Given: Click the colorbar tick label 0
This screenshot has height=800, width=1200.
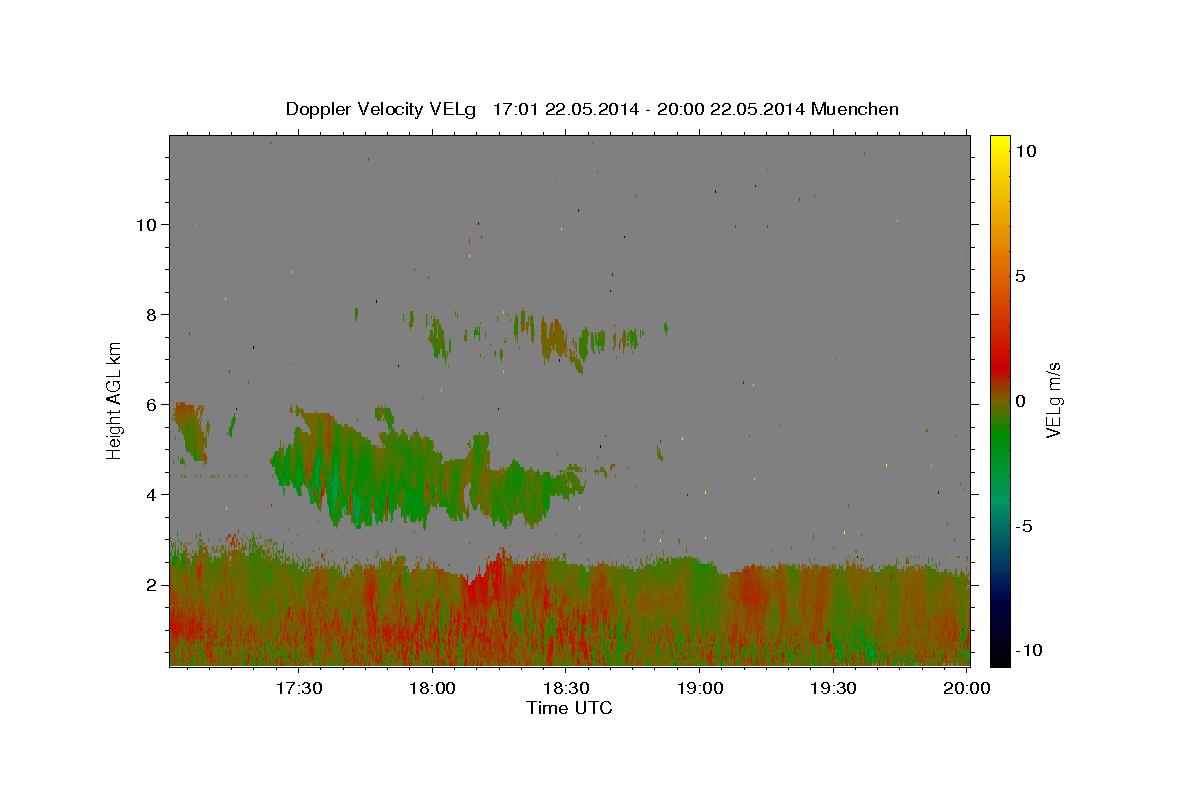Looking at the screenshot, I should 1020,401.
